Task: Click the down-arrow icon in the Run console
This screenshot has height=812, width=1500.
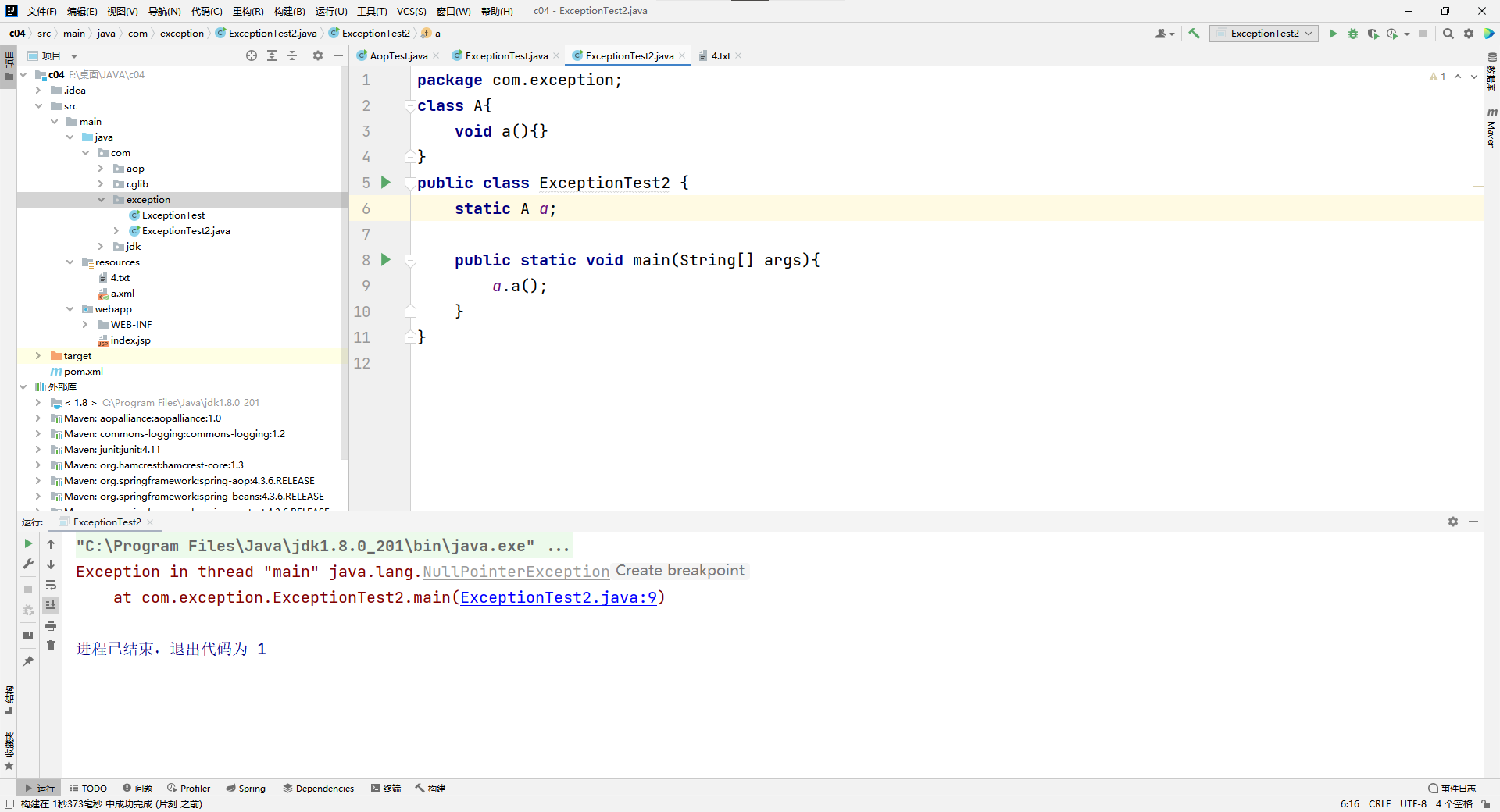Action: coord(51,564)
